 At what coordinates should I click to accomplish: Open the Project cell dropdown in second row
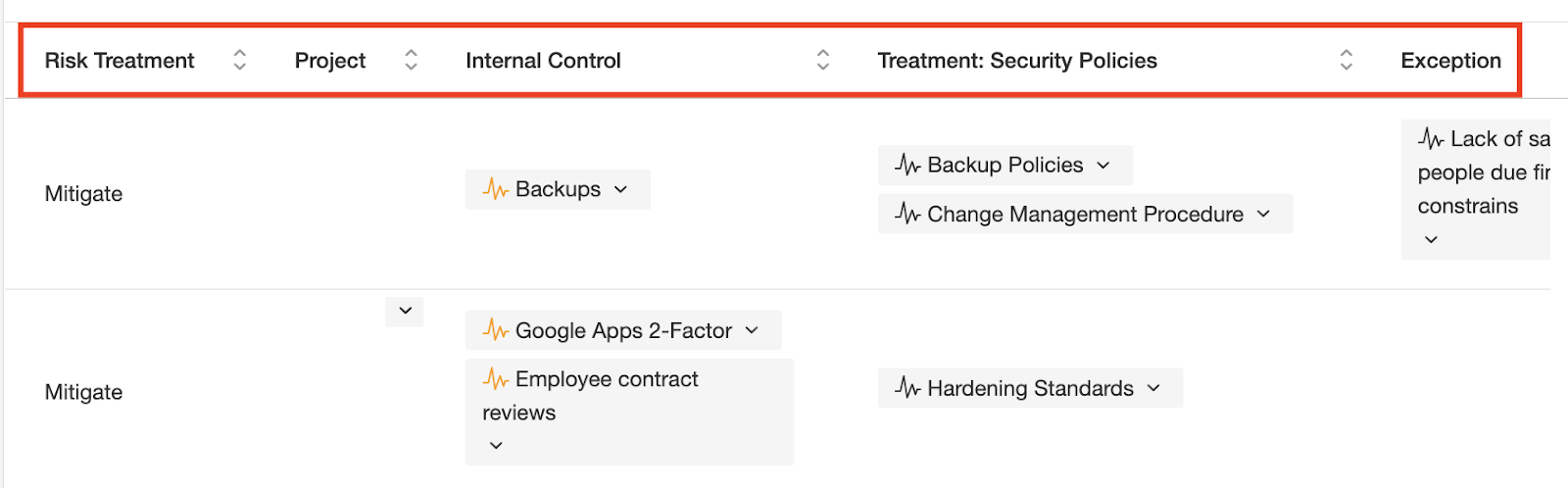(405, 311)
